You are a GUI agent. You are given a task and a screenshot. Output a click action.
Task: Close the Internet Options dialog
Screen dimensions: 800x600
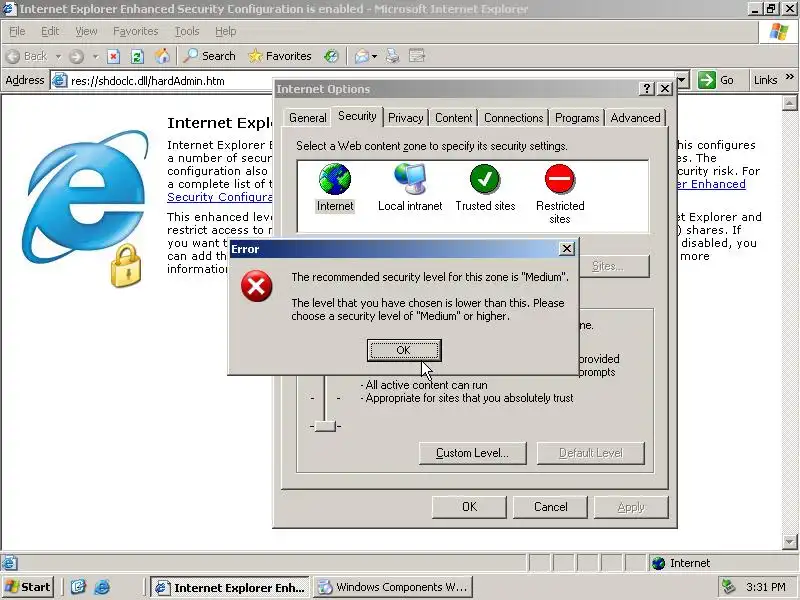click(665, 89)
